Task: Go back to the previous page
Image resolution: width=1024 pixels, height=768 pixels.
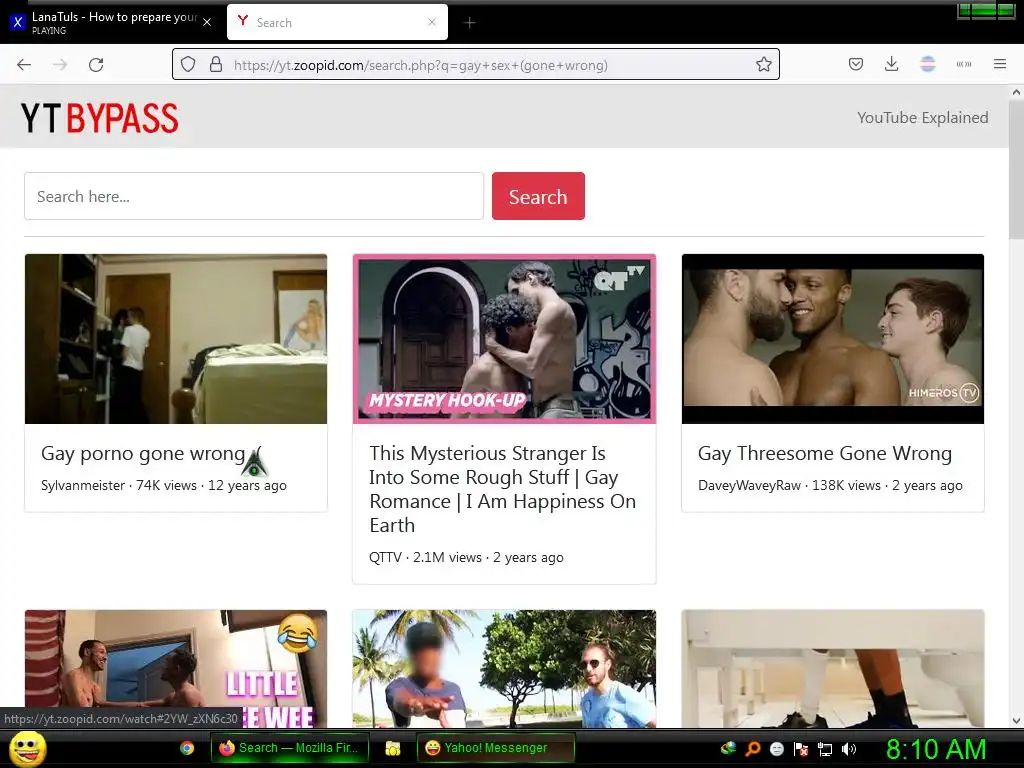Action: pyautogui.click(x=24, y=65)
